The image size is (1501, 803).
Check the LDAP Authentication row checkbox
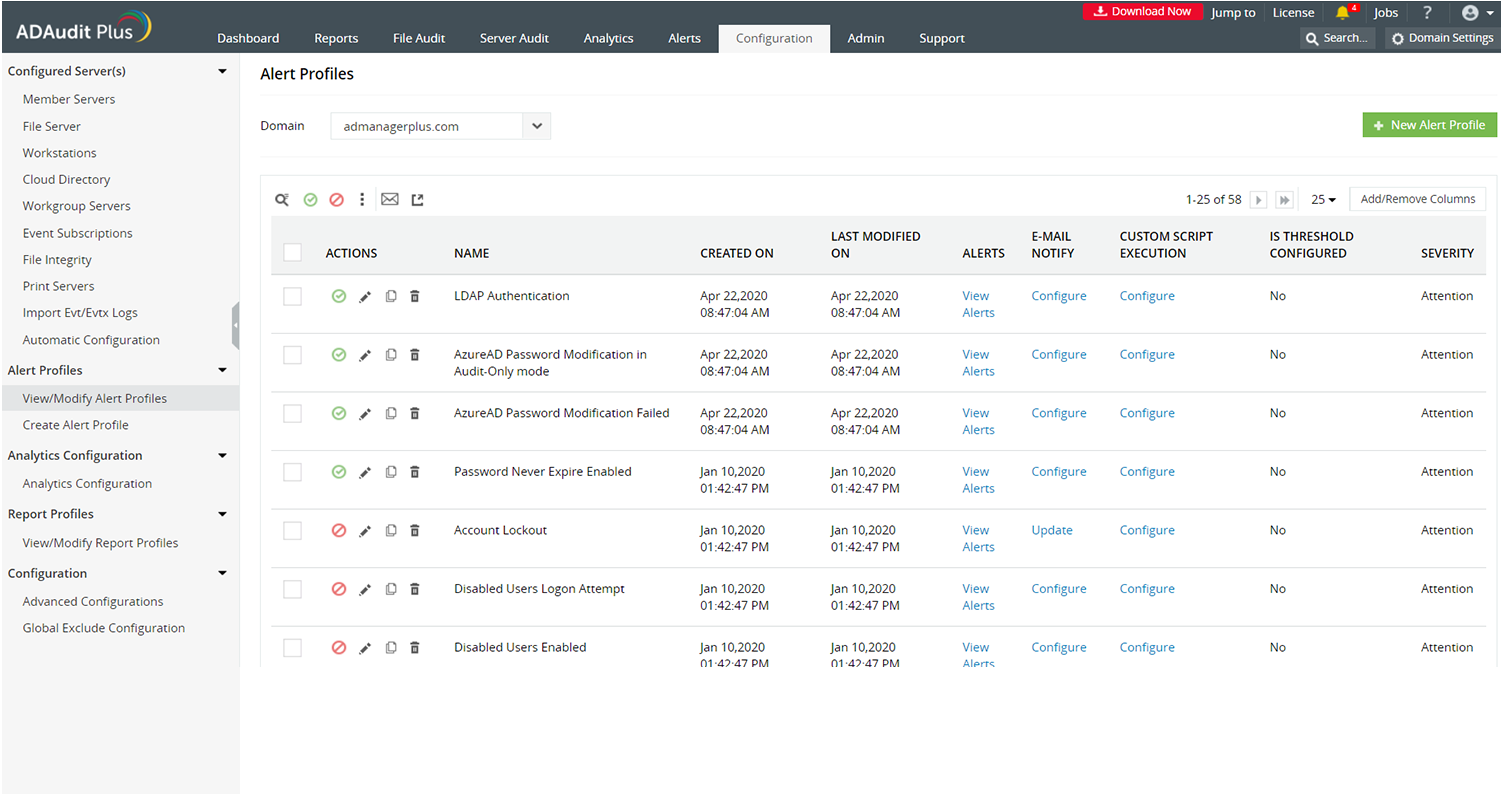point(292,297)
